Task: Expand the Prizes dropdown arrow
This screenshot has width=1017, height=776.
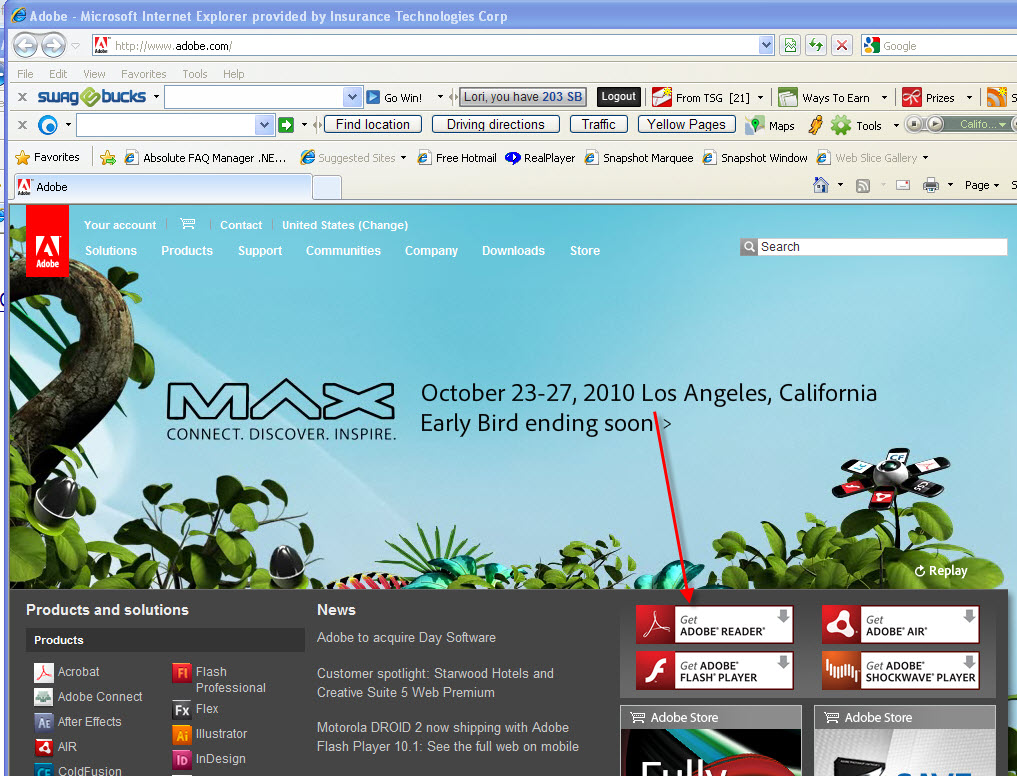Action: point(970,98)
